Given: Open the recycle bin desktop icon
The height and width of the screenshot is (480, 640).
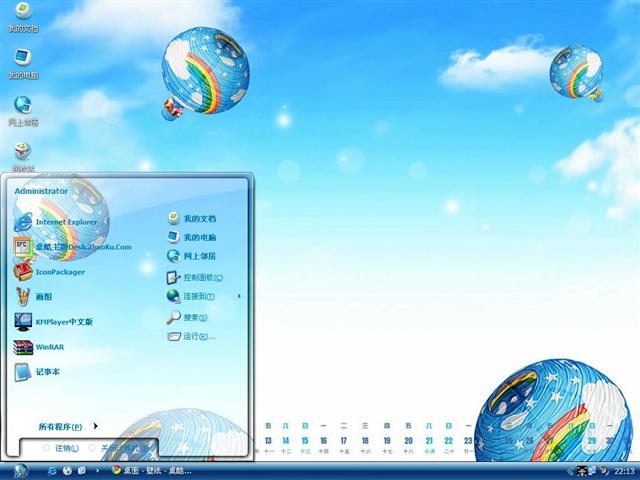Looking at the screenshot, I should pyautogui.click(x=23, y=157).
